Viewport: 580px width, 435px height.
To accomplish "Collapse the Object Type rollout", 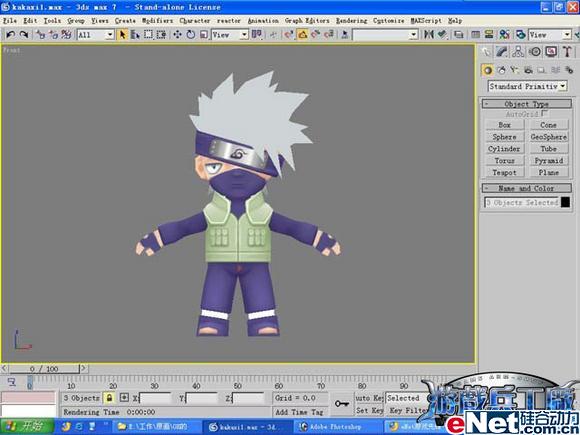I will [x=526, y=104].
